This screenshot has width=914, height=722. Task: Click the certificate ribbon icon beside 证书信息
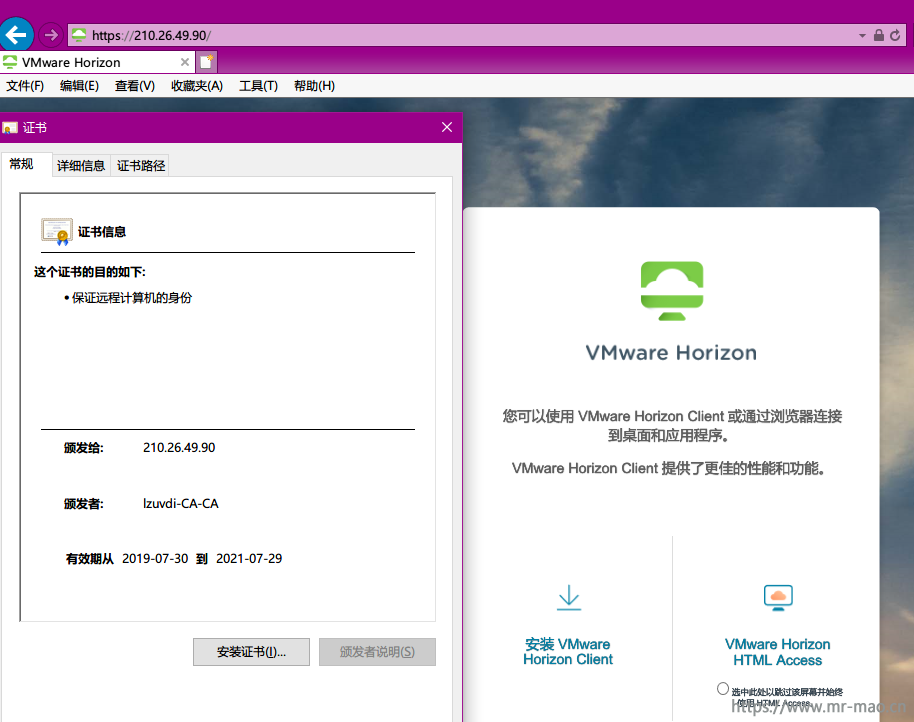[57, 231]
